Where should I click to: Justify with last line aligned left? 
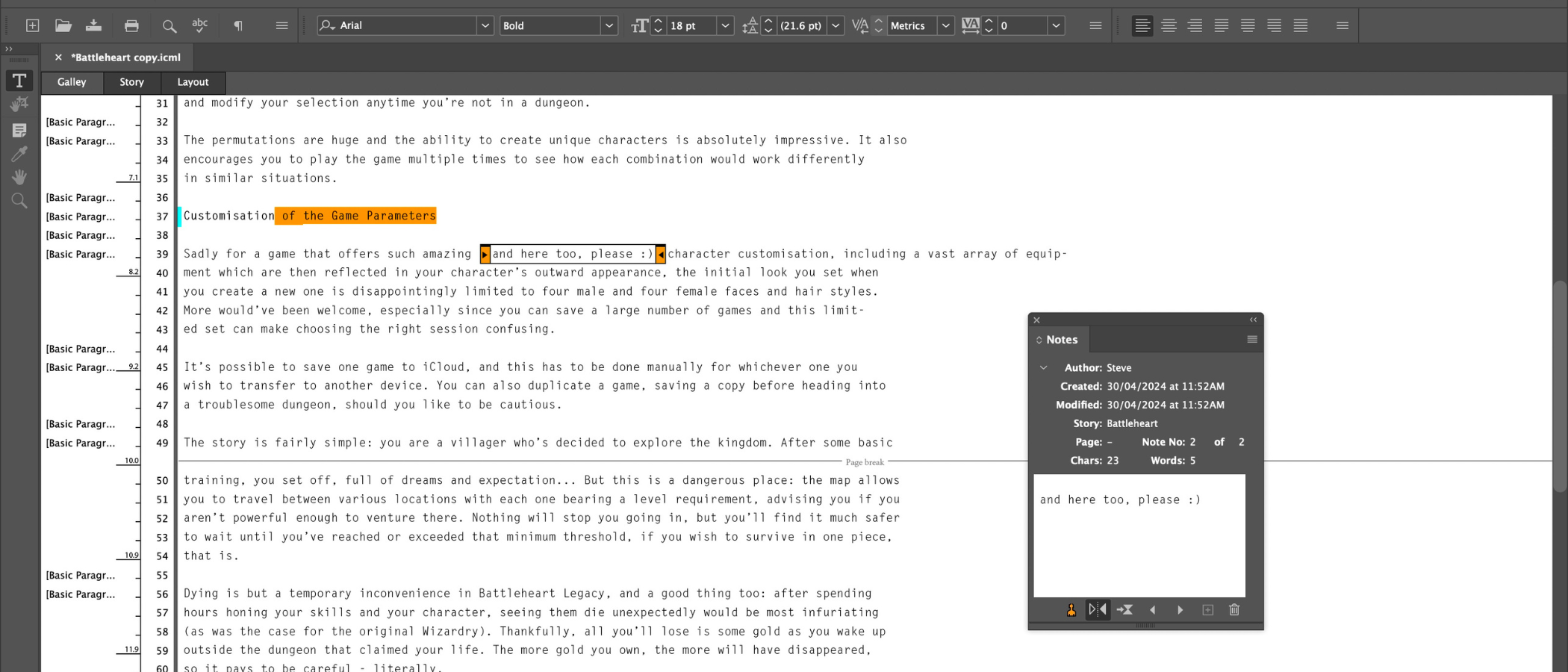1221,25
